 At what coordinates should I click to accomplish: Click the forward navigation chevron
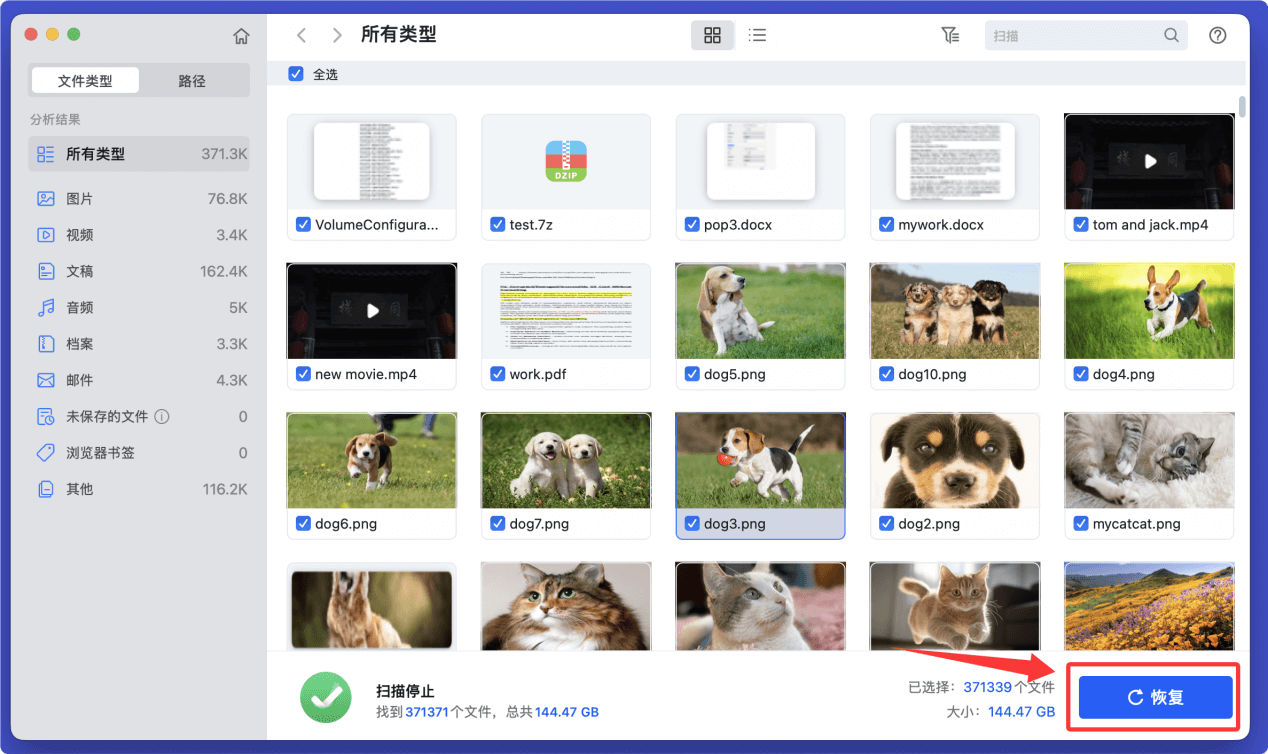337,35
